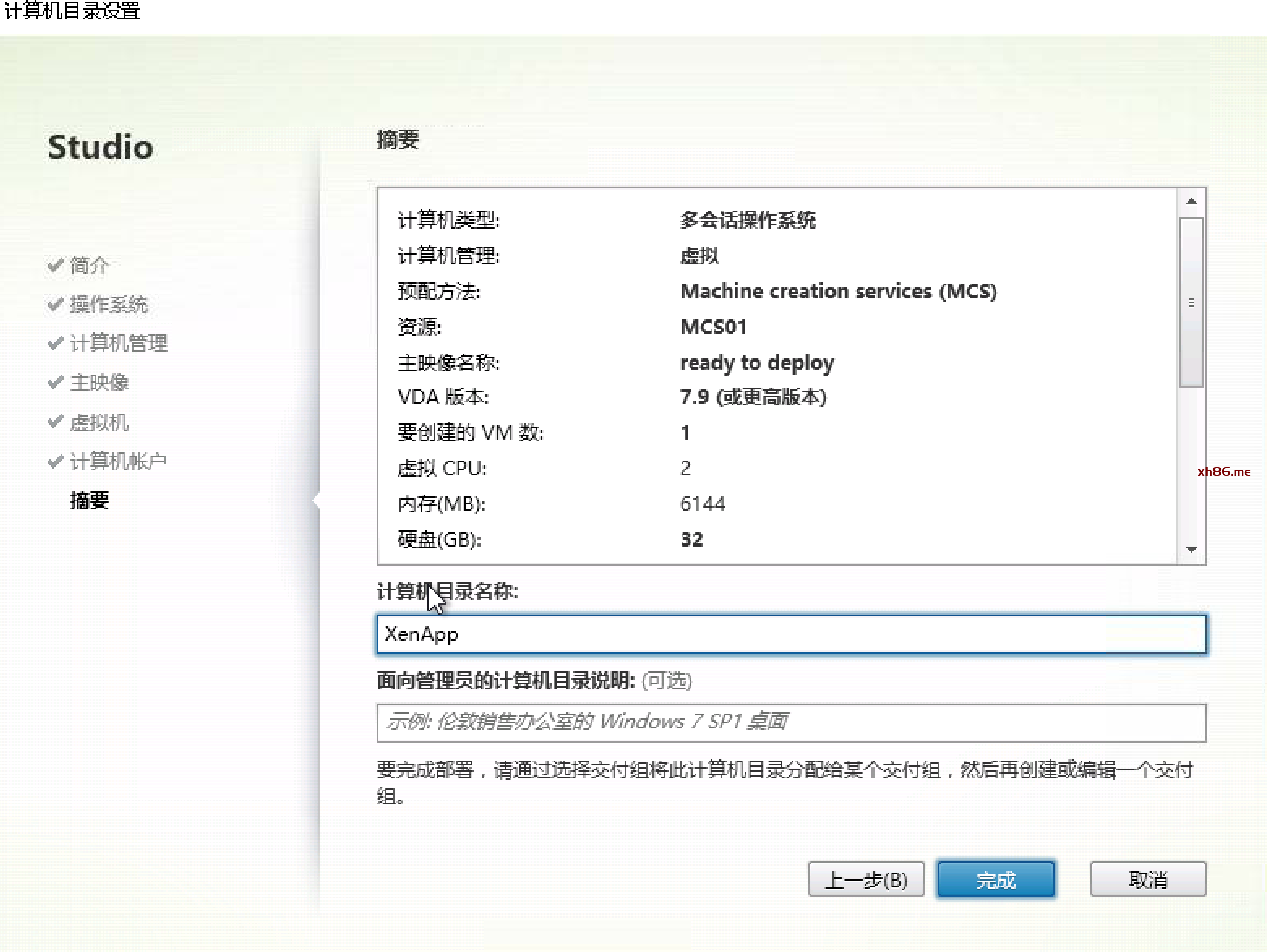
Task: Cancel the wizard with 取消
Action: [x=1148, y=879]
